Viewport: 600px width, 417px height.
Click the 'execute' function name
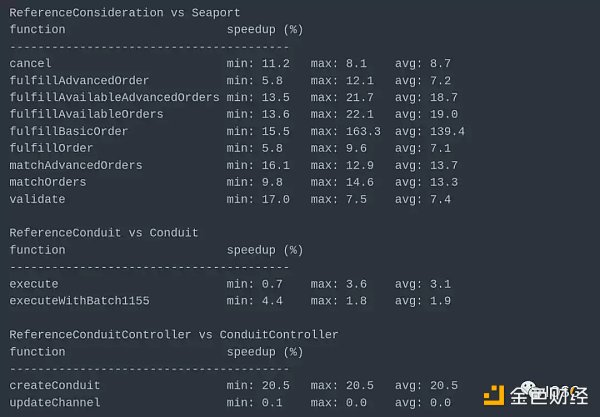click(34, 284)
